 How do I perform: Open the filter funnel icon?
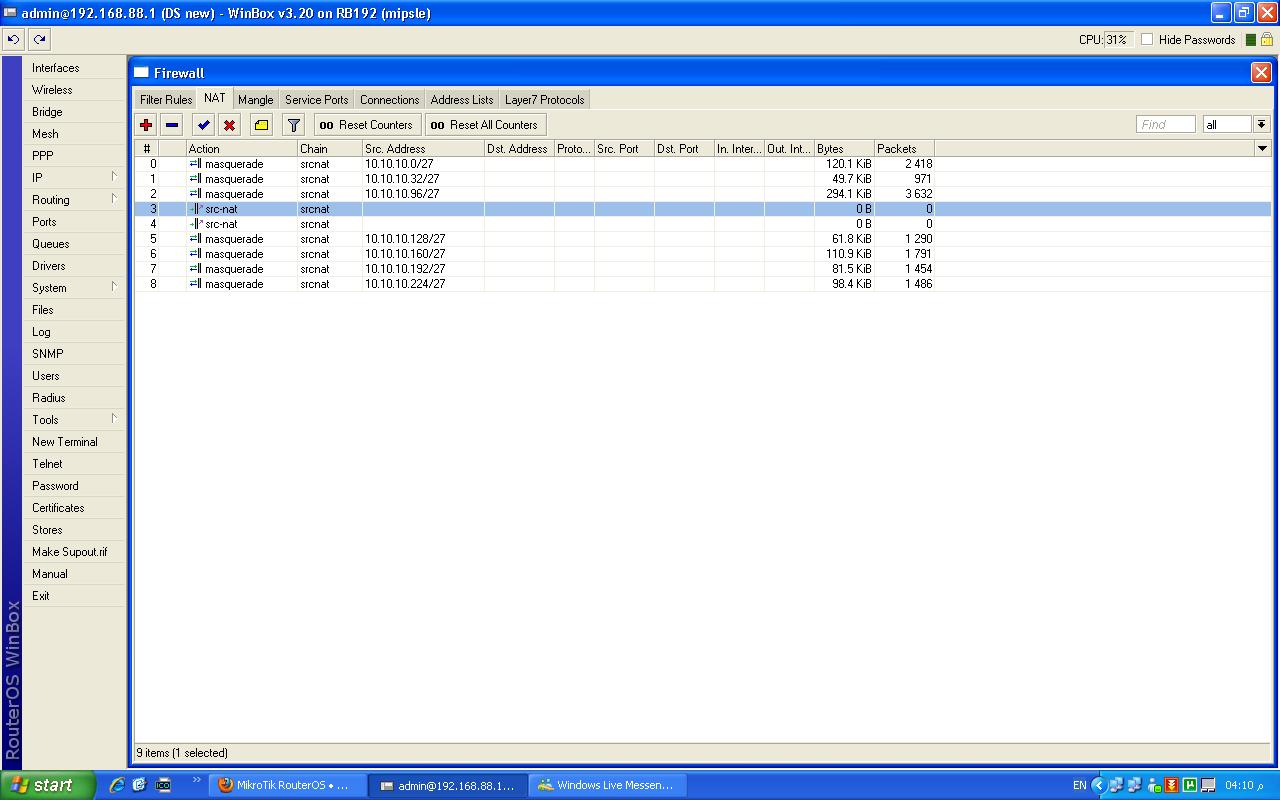[x=293, y=125]
